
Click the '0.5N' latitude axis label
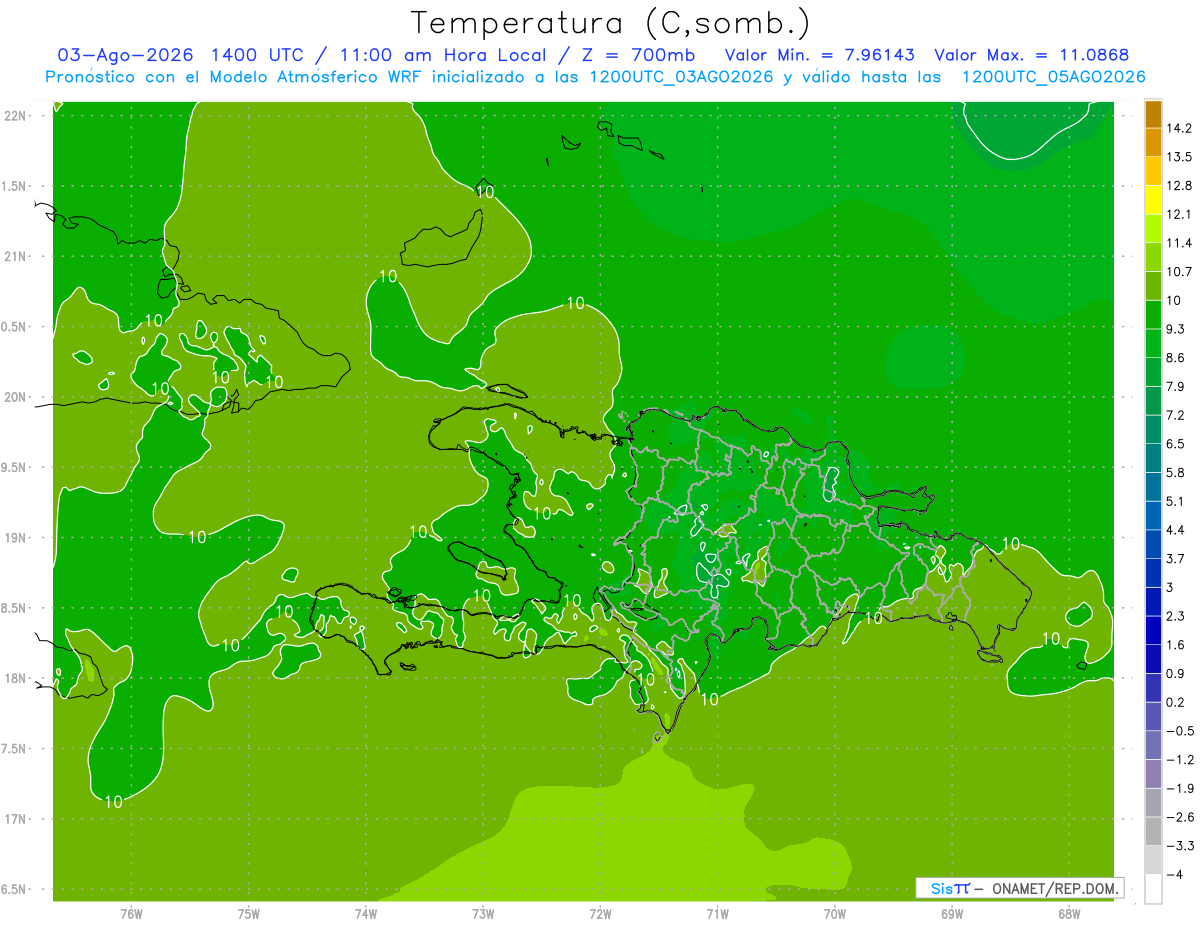[x=15, y=327]
